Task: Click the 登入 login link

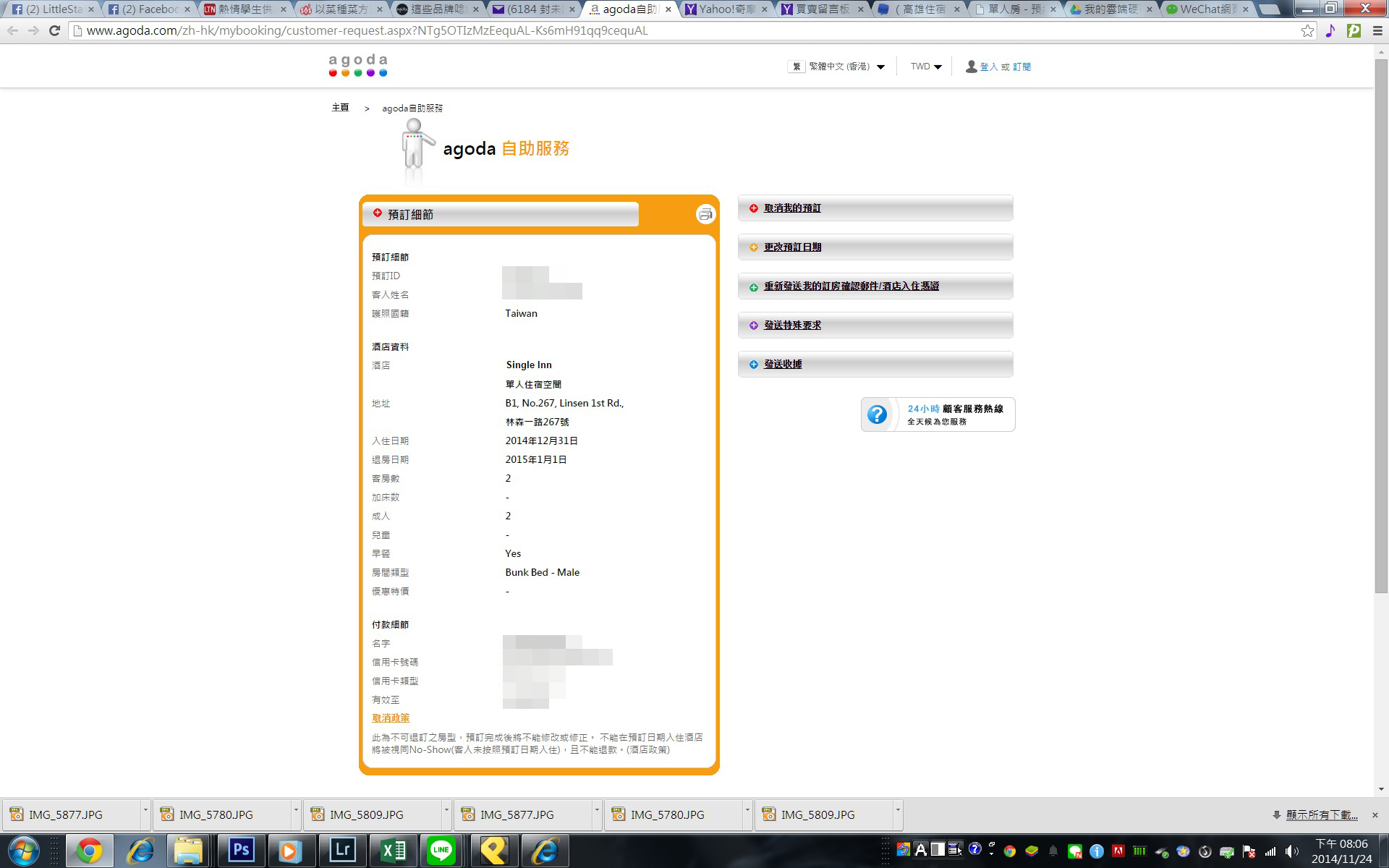Action: [x=988, y=67]
